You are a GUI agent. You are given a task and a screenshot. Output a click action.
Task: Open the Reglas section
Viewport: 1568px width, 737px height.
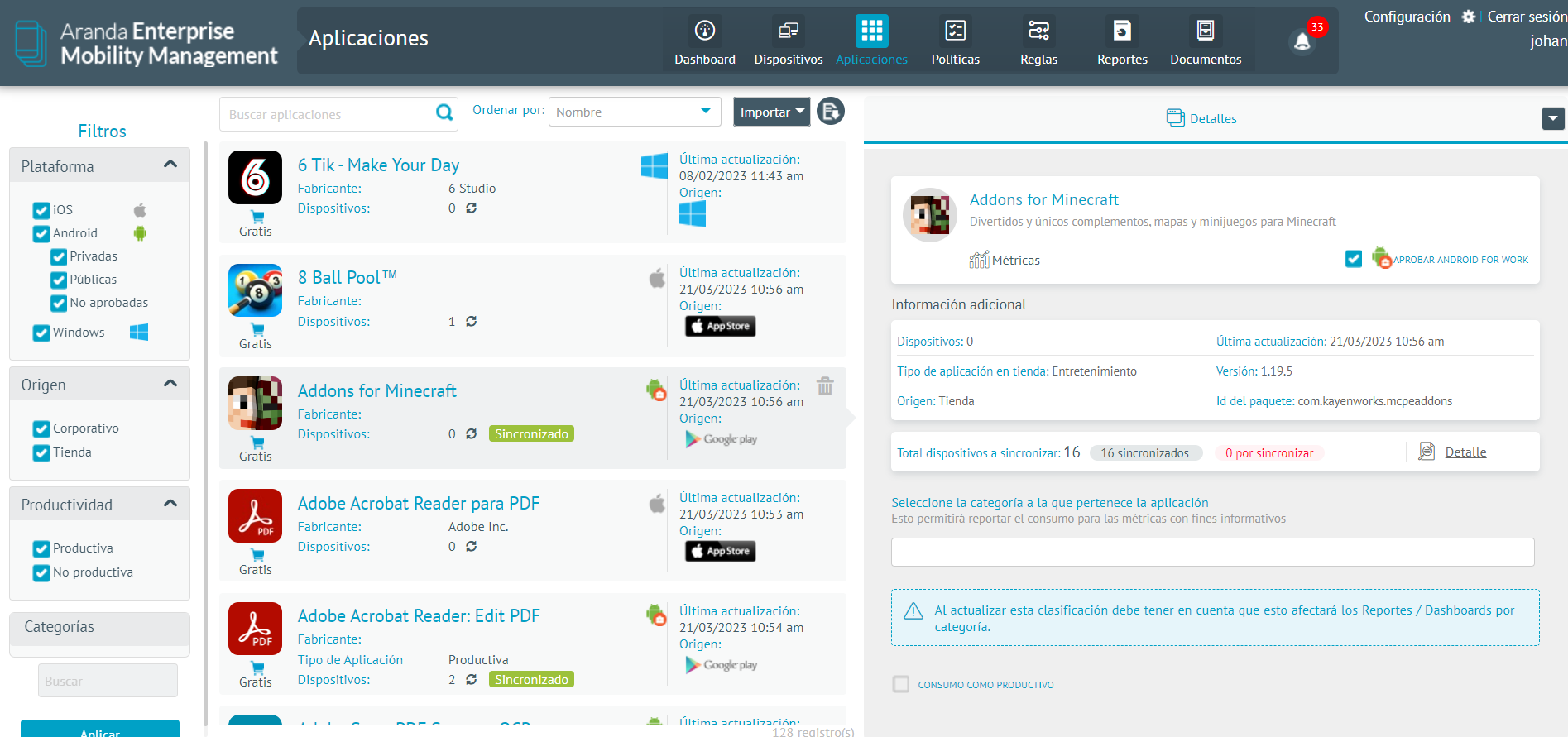point(1038,41)
